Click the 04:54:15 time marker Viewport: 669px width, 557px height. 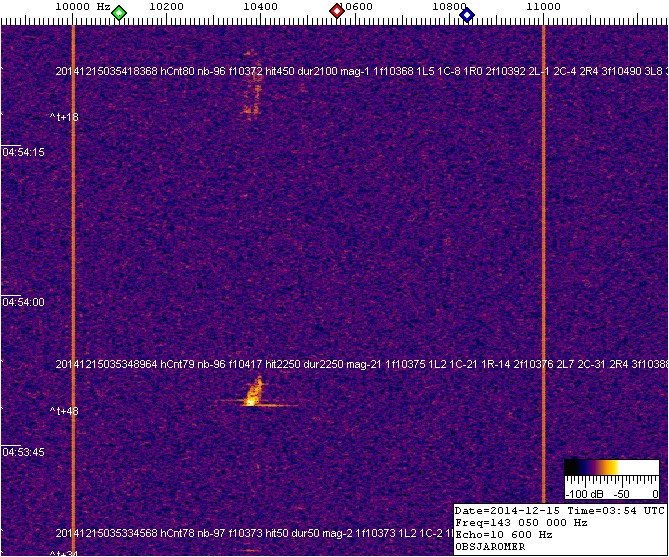[x=24, y=153]
